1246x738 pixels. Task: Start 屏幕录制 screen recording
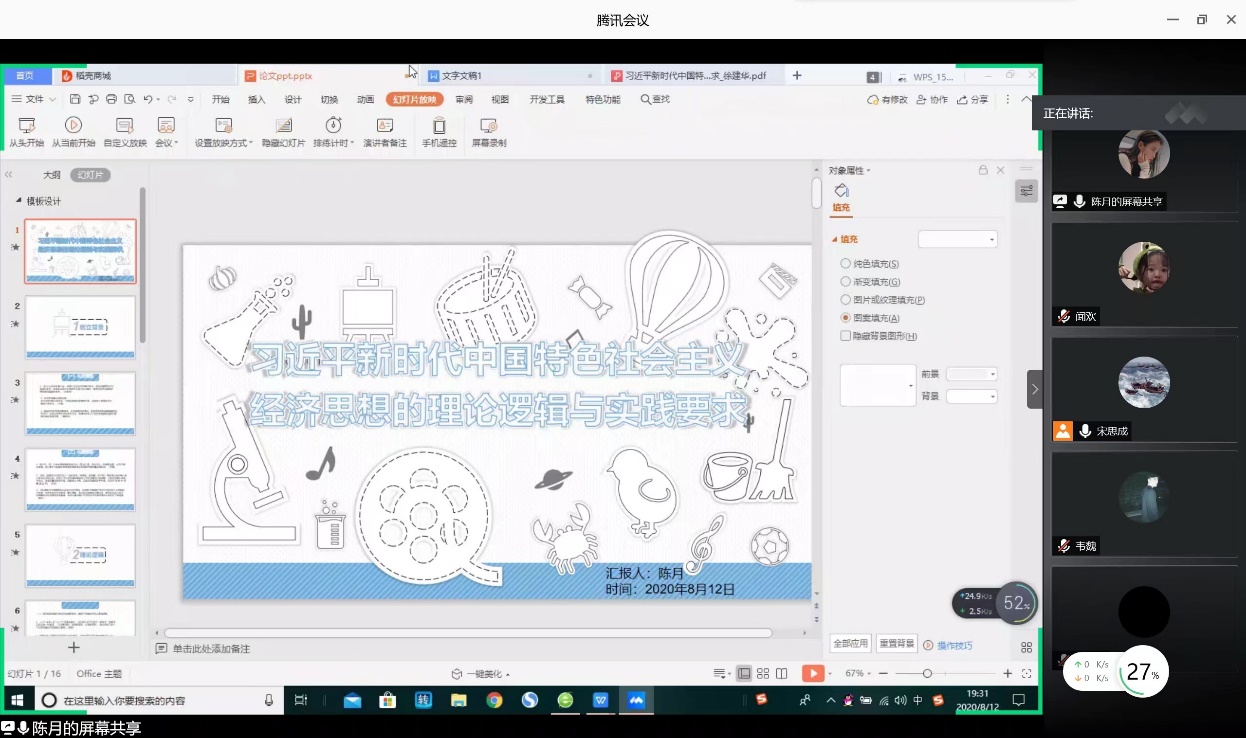click(488, 126)
